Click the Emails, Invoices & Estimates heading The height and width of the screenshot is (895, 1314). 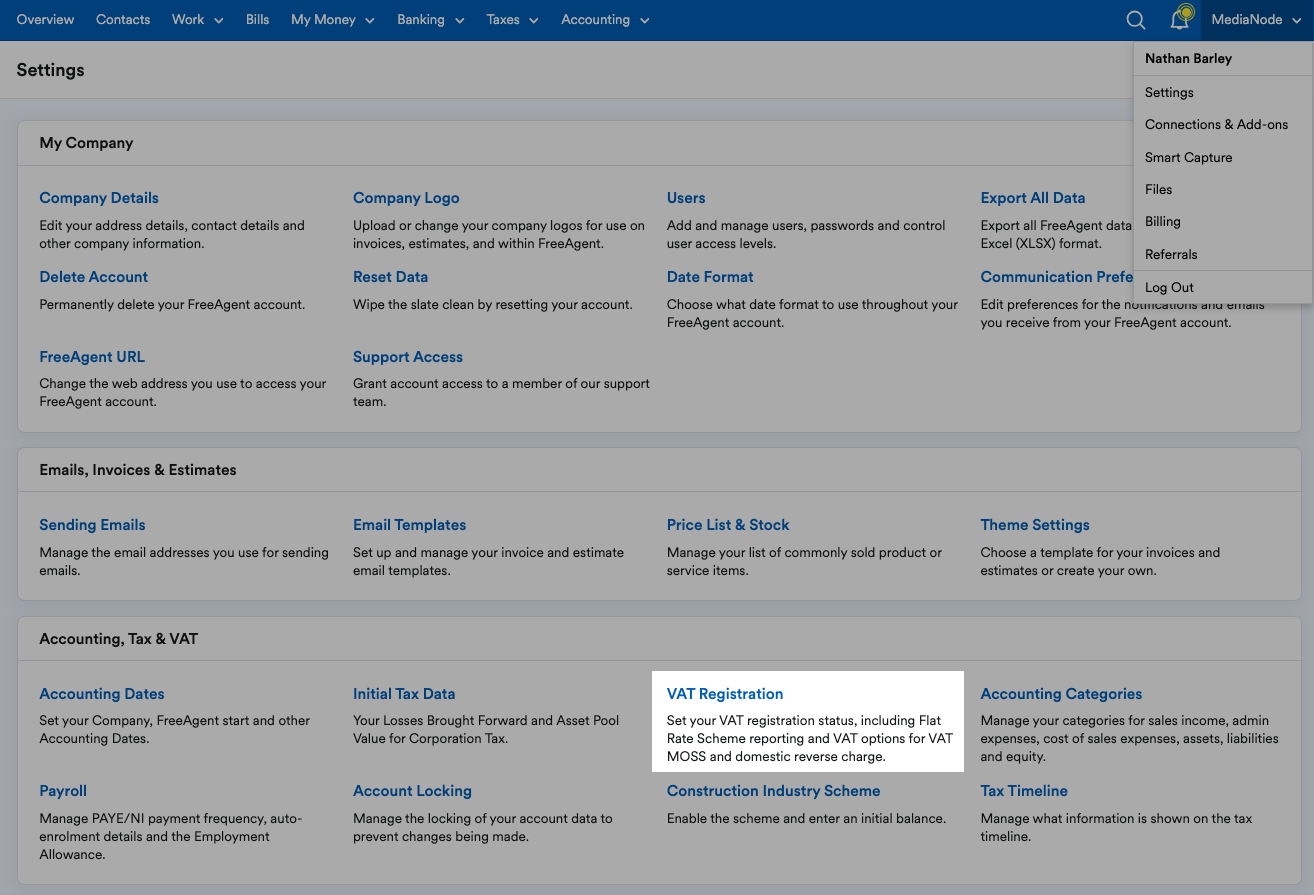coord(138,470)
